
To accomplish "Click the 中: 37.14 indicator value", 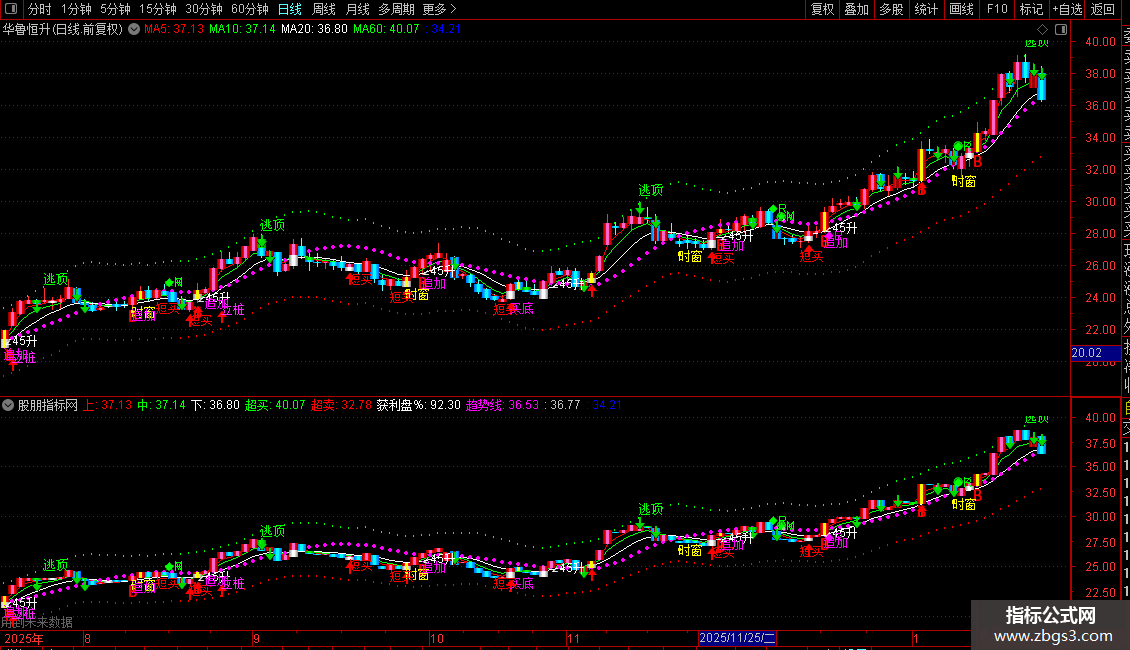I will pos(161,405).
